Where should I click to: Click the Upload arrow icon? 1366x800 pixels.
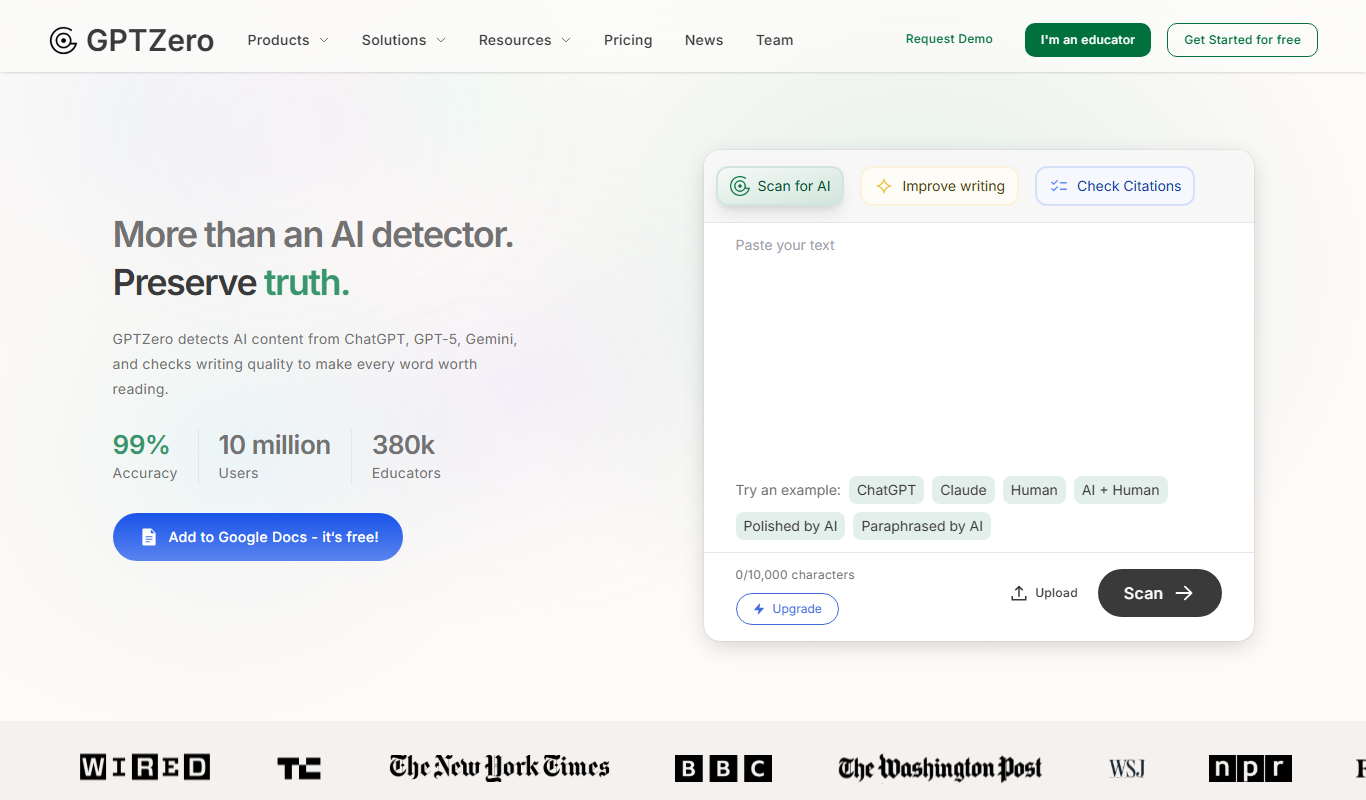tap(1019, 593)
